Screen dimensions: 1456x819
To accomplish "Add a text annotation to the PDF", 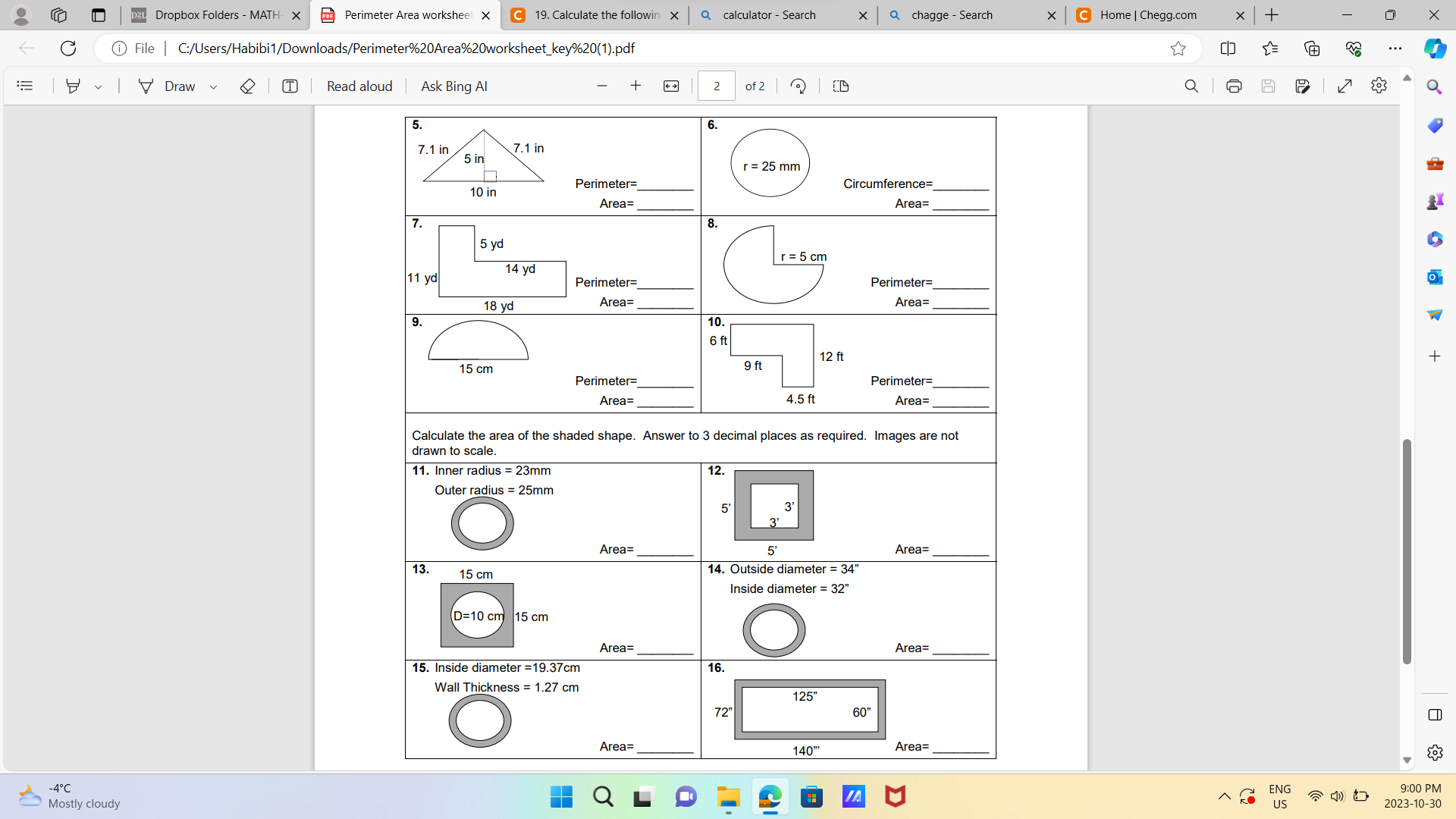I will 290,86.
